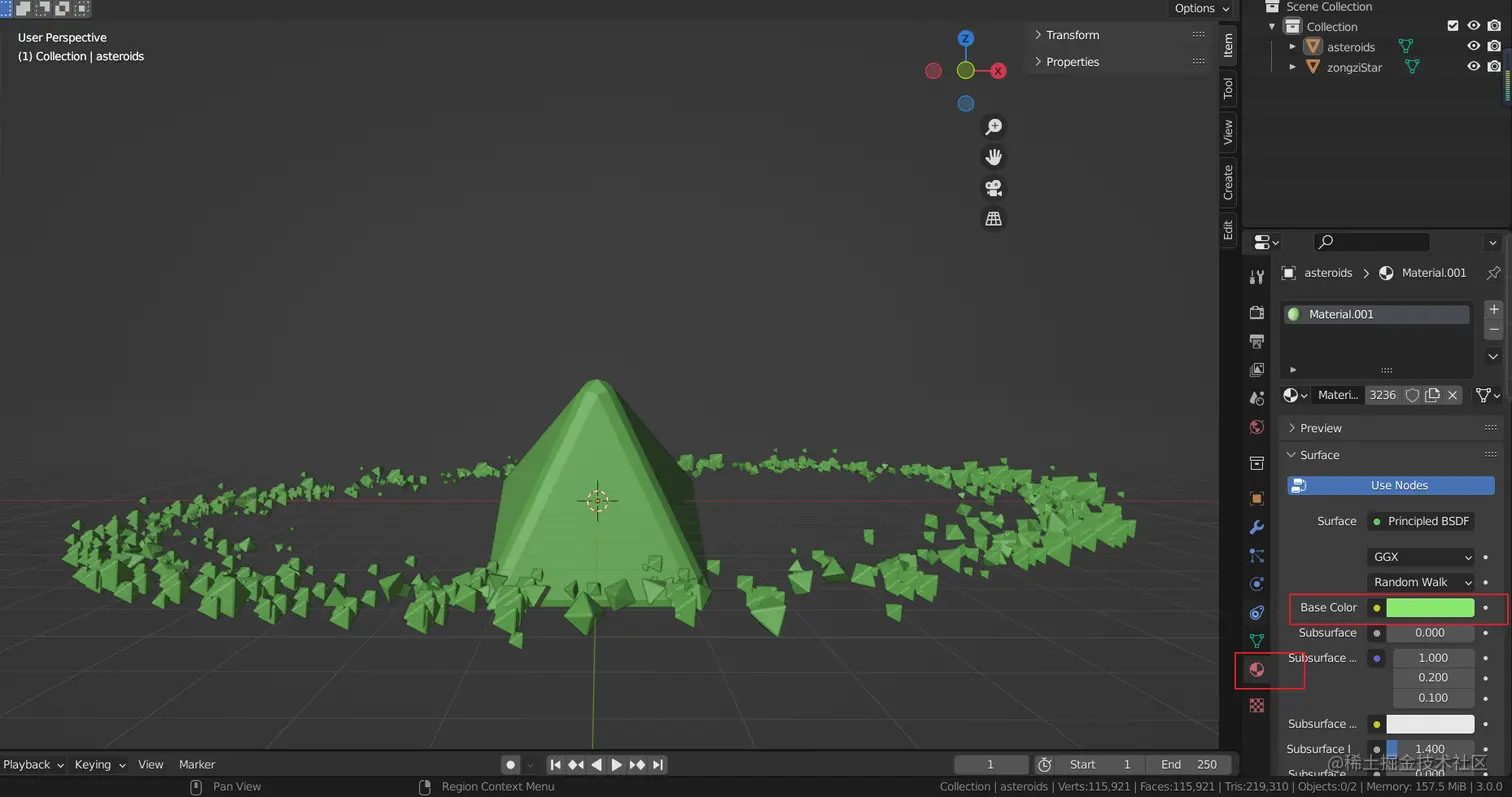Open the Keying menu
1512x797 pixels.
tap(100, 765)
